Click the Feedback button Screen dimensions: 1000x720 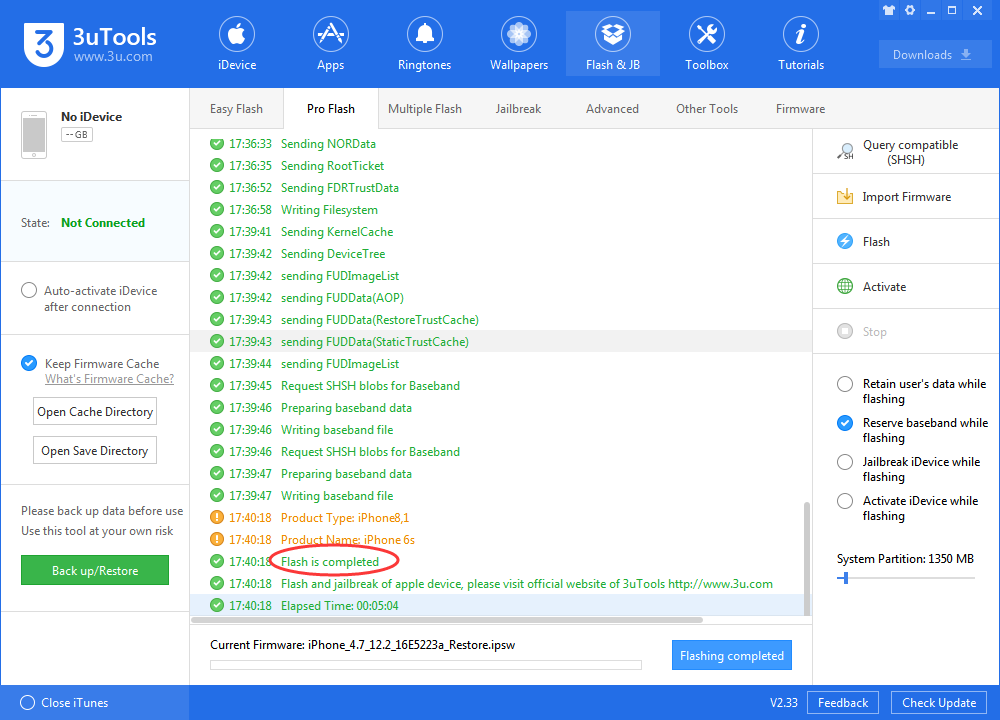coord(842,702)
